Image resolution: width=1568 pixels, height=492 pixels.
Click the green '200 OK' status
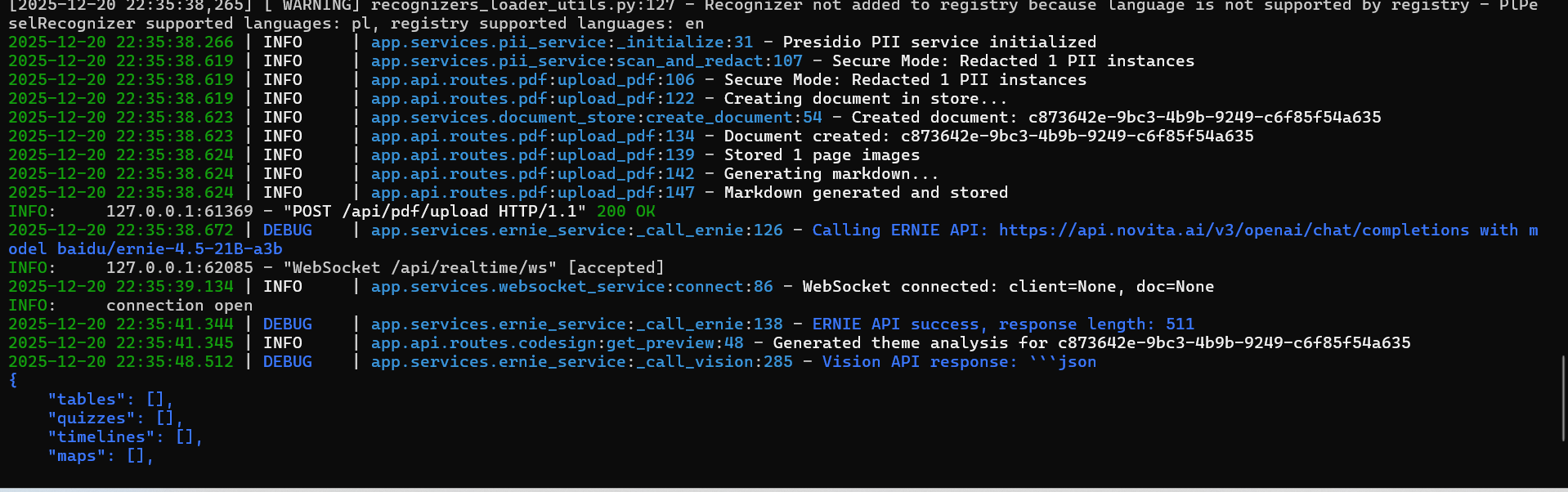[625, 211]
